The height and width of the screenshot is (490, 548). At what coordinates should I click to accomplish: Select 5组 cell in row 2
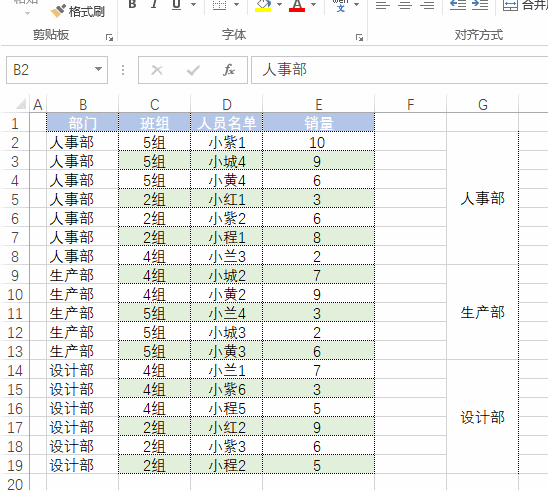[x=154, y=142]
